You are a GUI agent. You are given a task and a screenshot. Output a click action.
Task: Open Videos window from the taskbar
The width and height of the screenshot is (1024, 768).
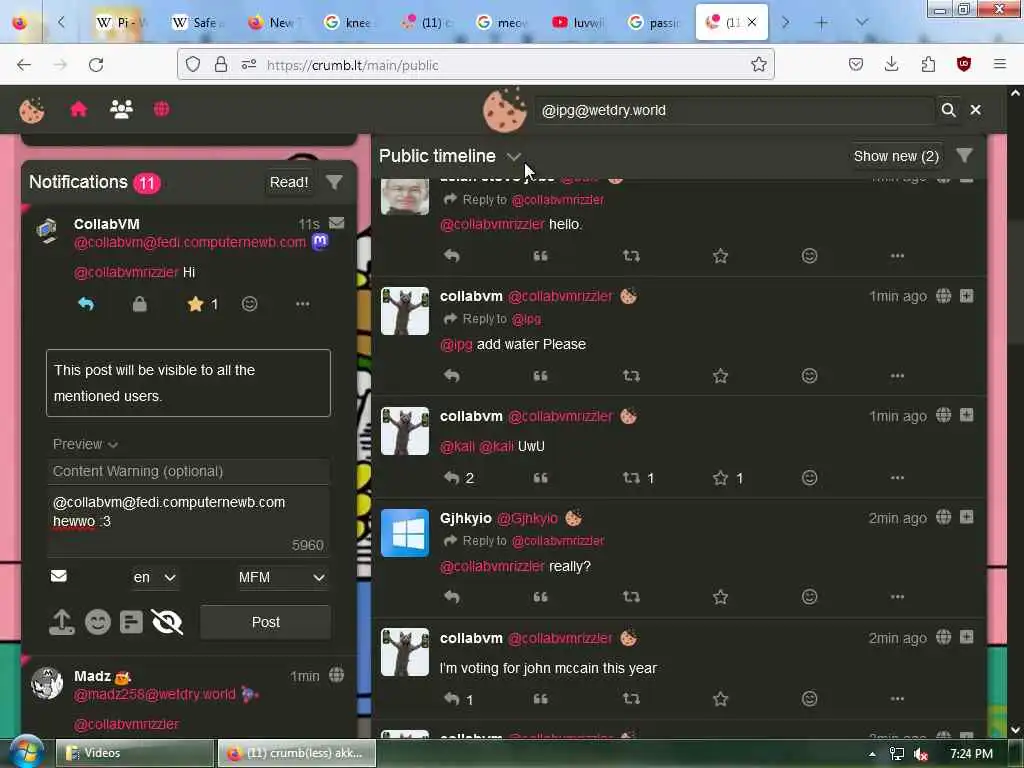[135, 753]
